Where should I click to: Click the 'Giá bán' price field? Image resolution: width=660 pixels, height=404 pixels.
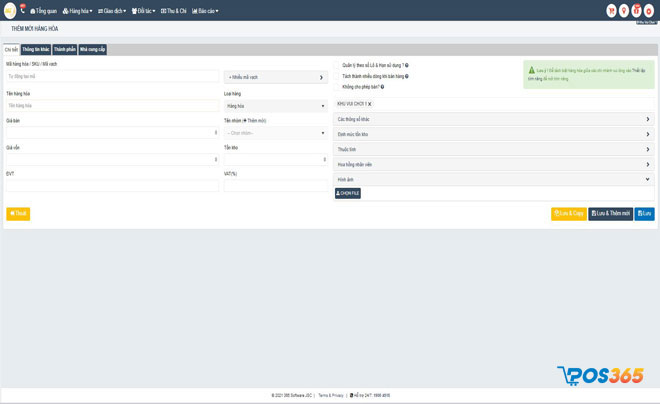(x=112, y=133)
